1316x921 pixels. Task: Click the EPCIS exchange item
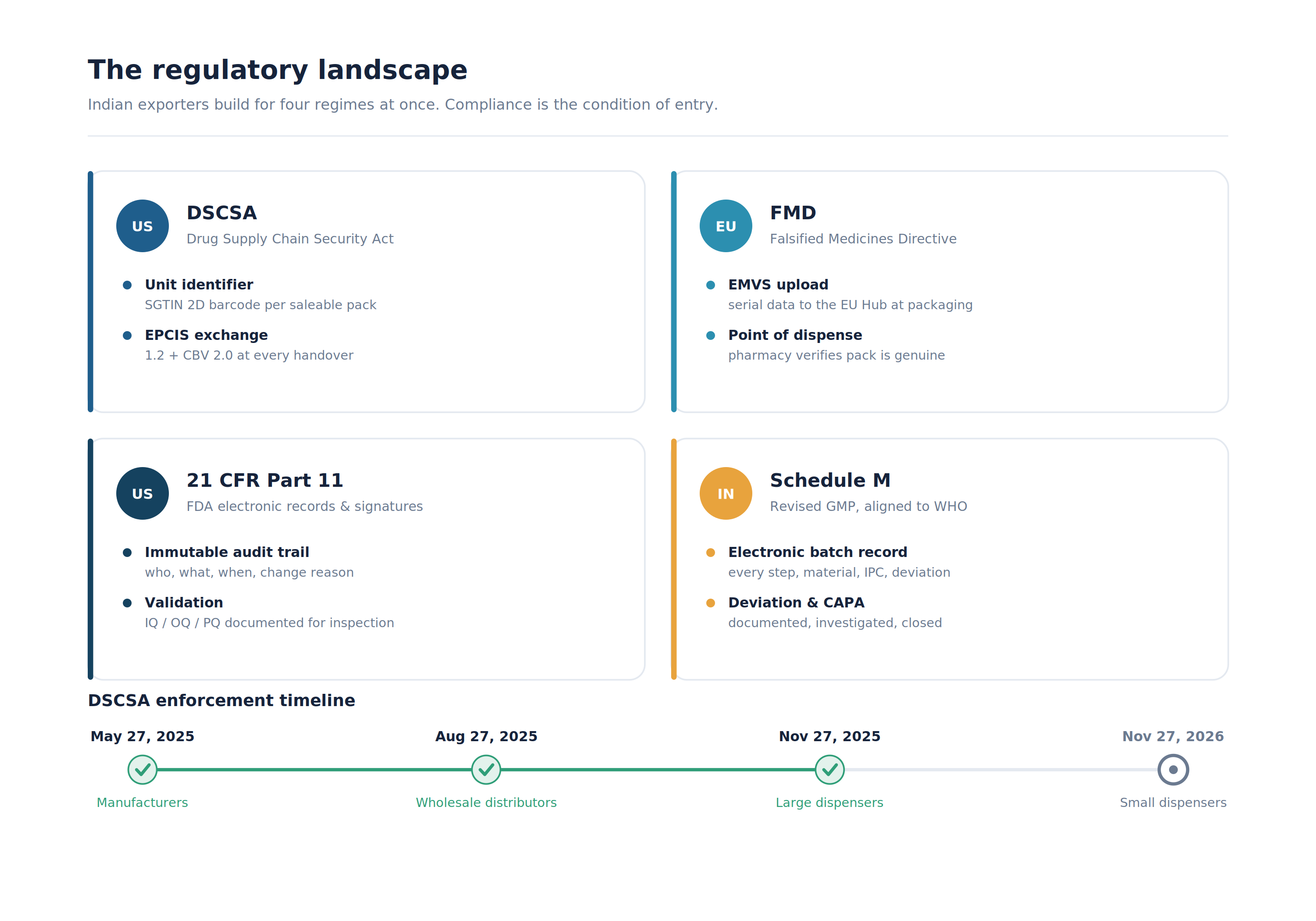click(249, 345)
